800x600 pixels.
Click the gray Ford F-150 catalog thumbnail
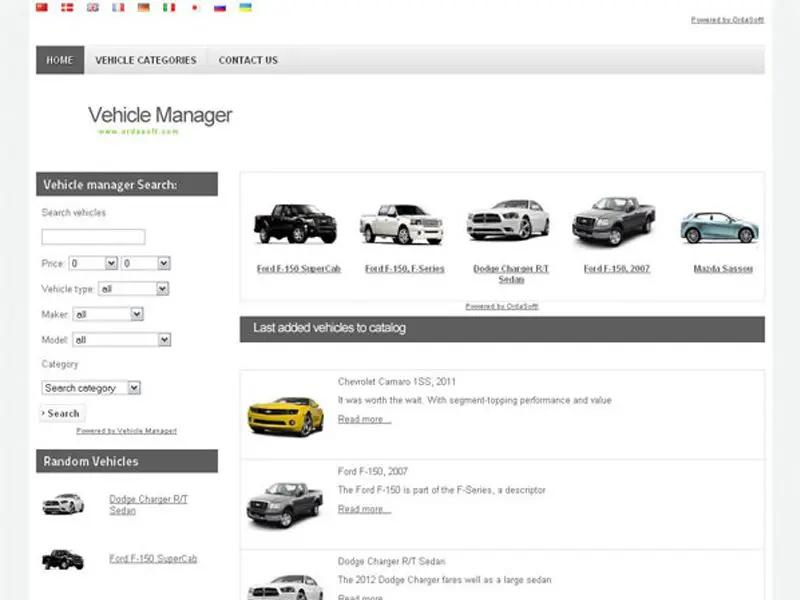pos(285,505)
